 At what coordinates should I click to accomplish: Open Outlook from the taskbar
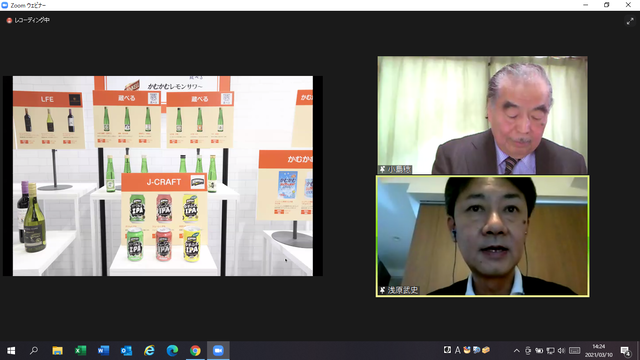point(126,351)
